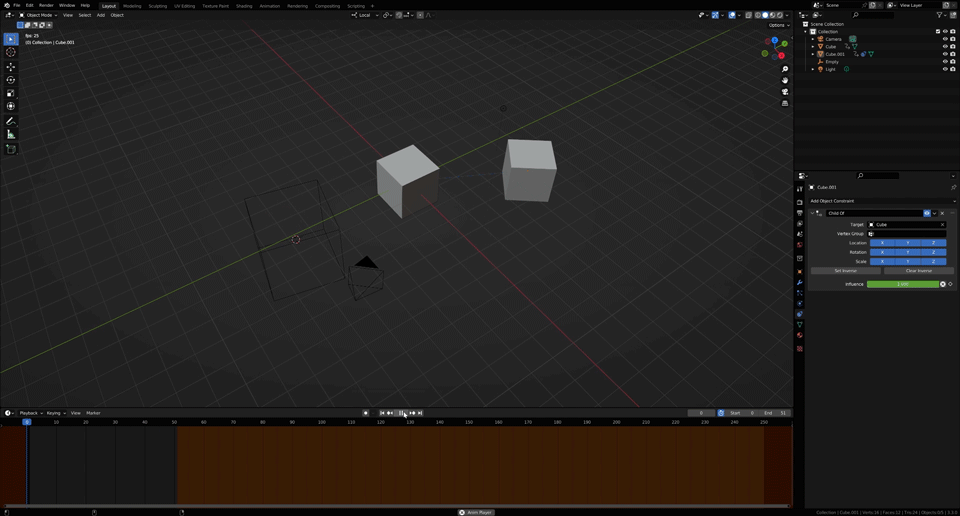This screenshot has height=516, width=960.
Task: Switch to the Animation workspace tab
Action: click(269, 6)
